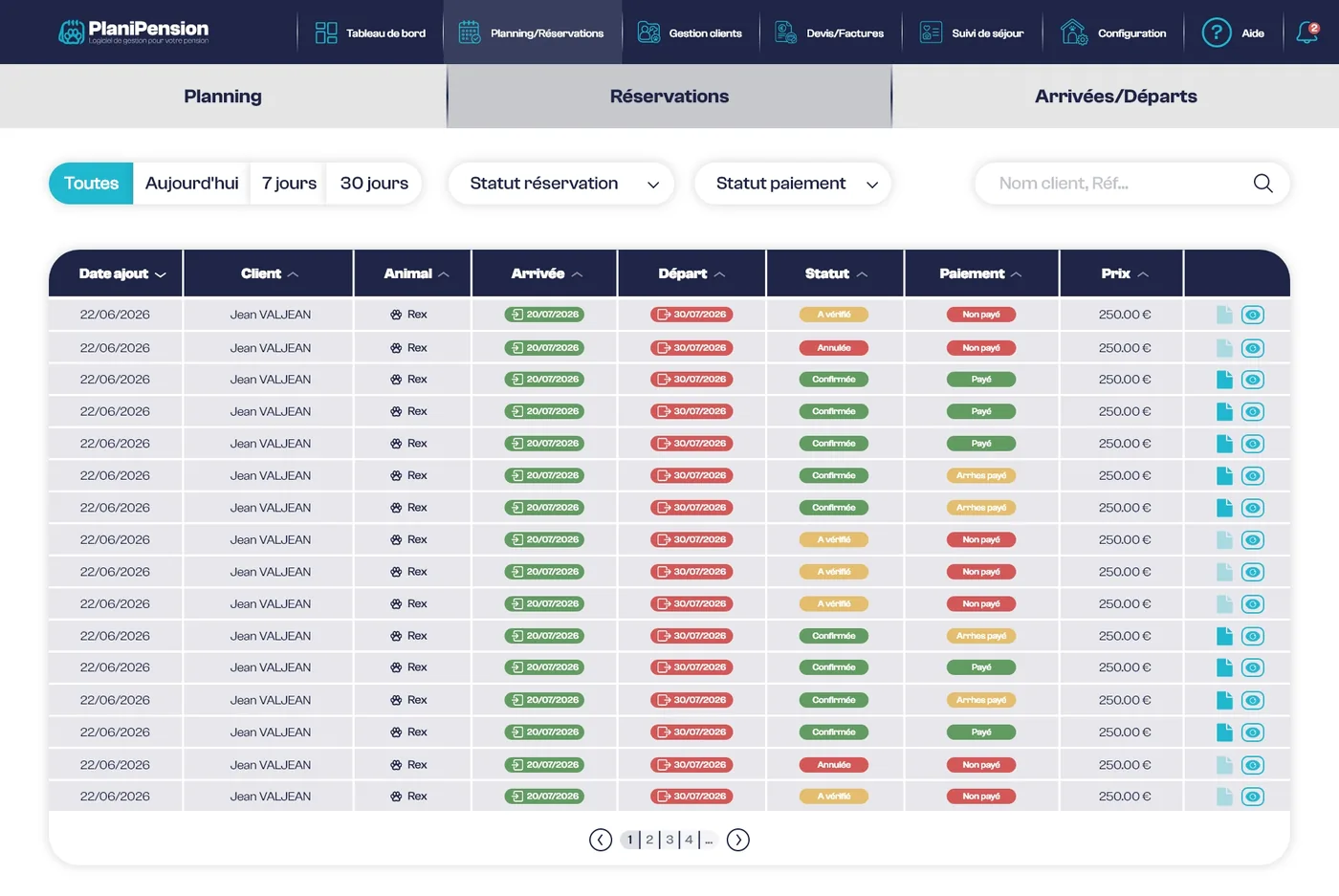Click the magnifying glass search icon
The height and width of the screenshot is (896, 1339).
coord(1263,184)
